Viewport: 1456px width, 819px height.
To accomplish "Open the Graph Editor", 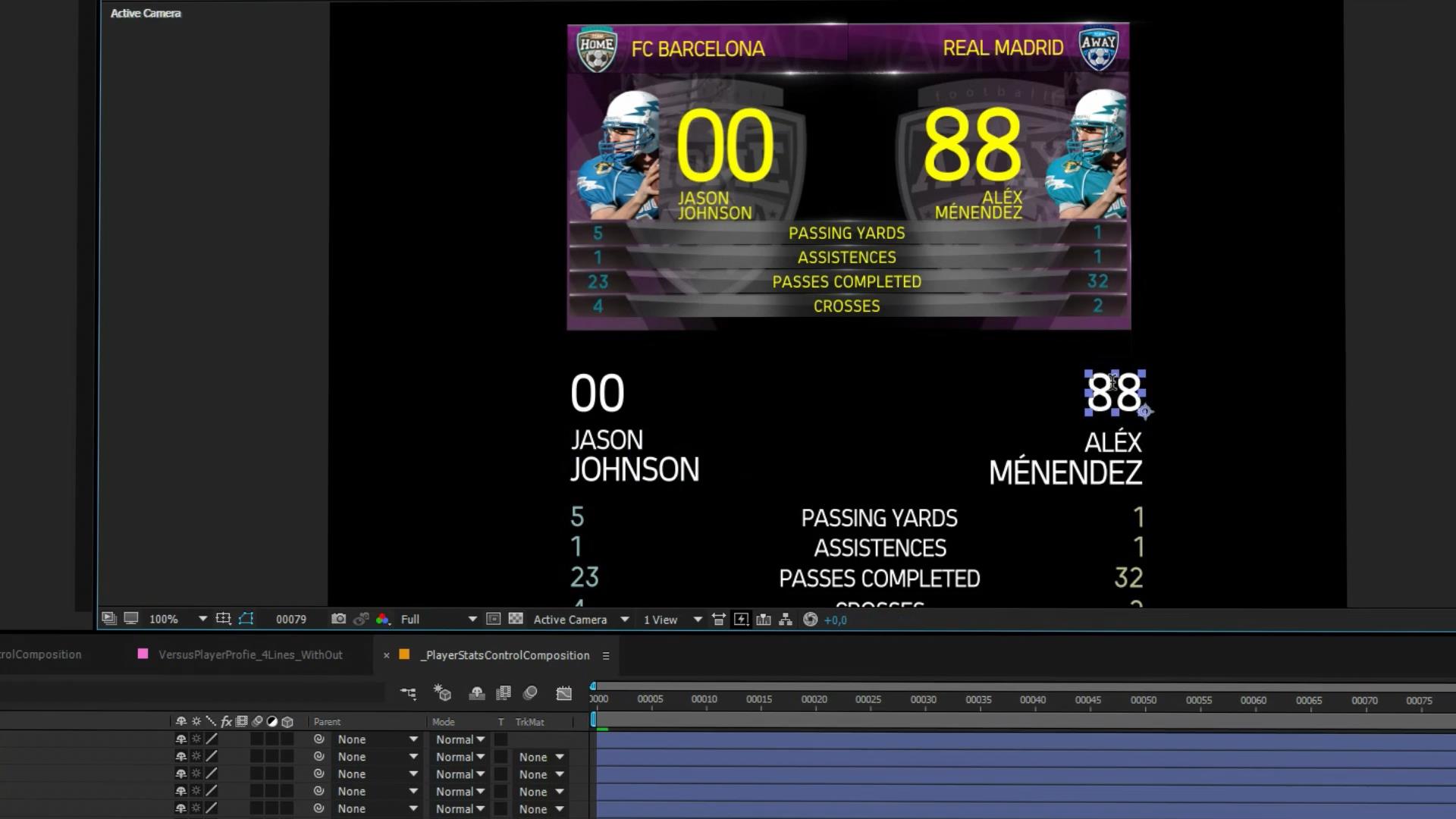I will [563, 692].
